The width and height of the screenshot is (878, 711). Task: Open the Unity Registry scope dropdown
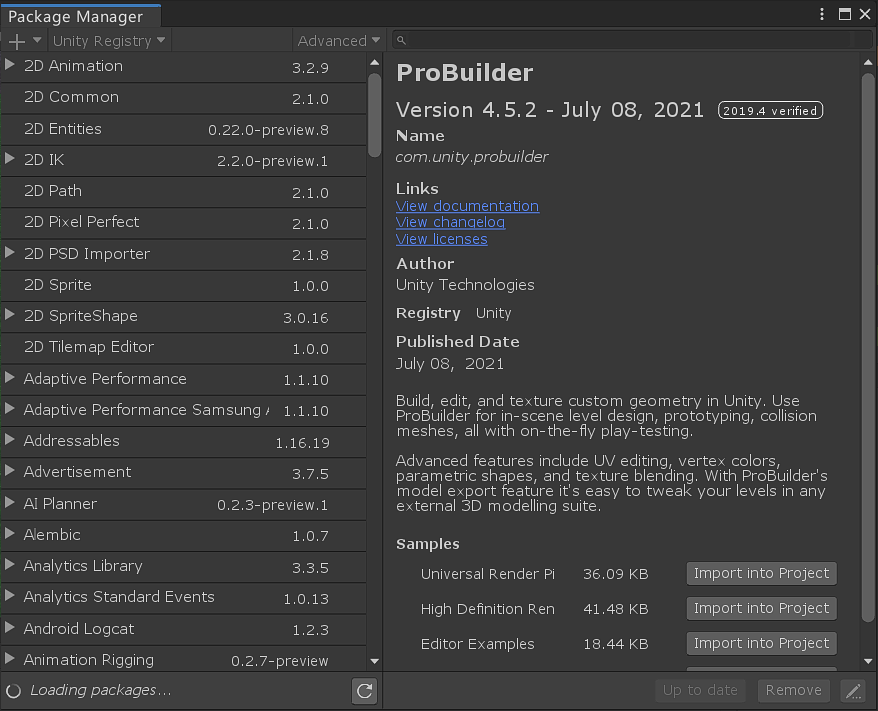coord(109,41)
